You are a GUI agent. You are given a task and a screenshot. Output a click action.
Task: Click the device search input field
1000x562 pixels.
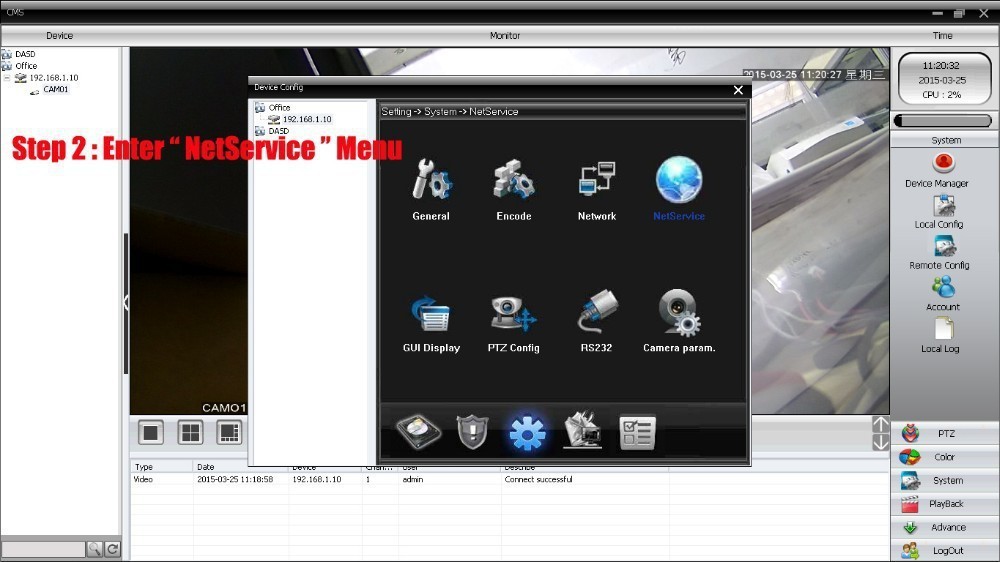(43, 549)
